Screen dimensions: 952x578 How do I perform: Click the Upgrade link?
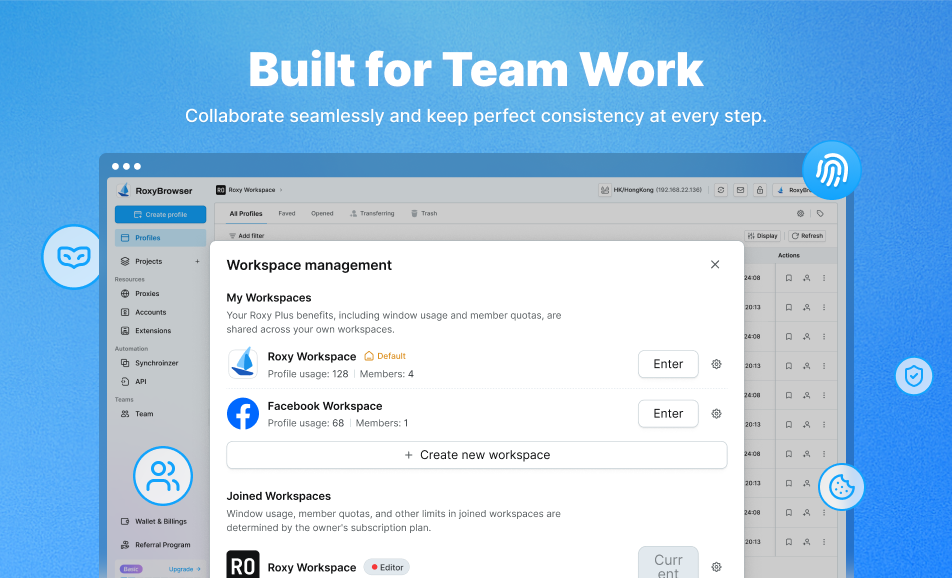pyautogui.click(x=185, y=570)
